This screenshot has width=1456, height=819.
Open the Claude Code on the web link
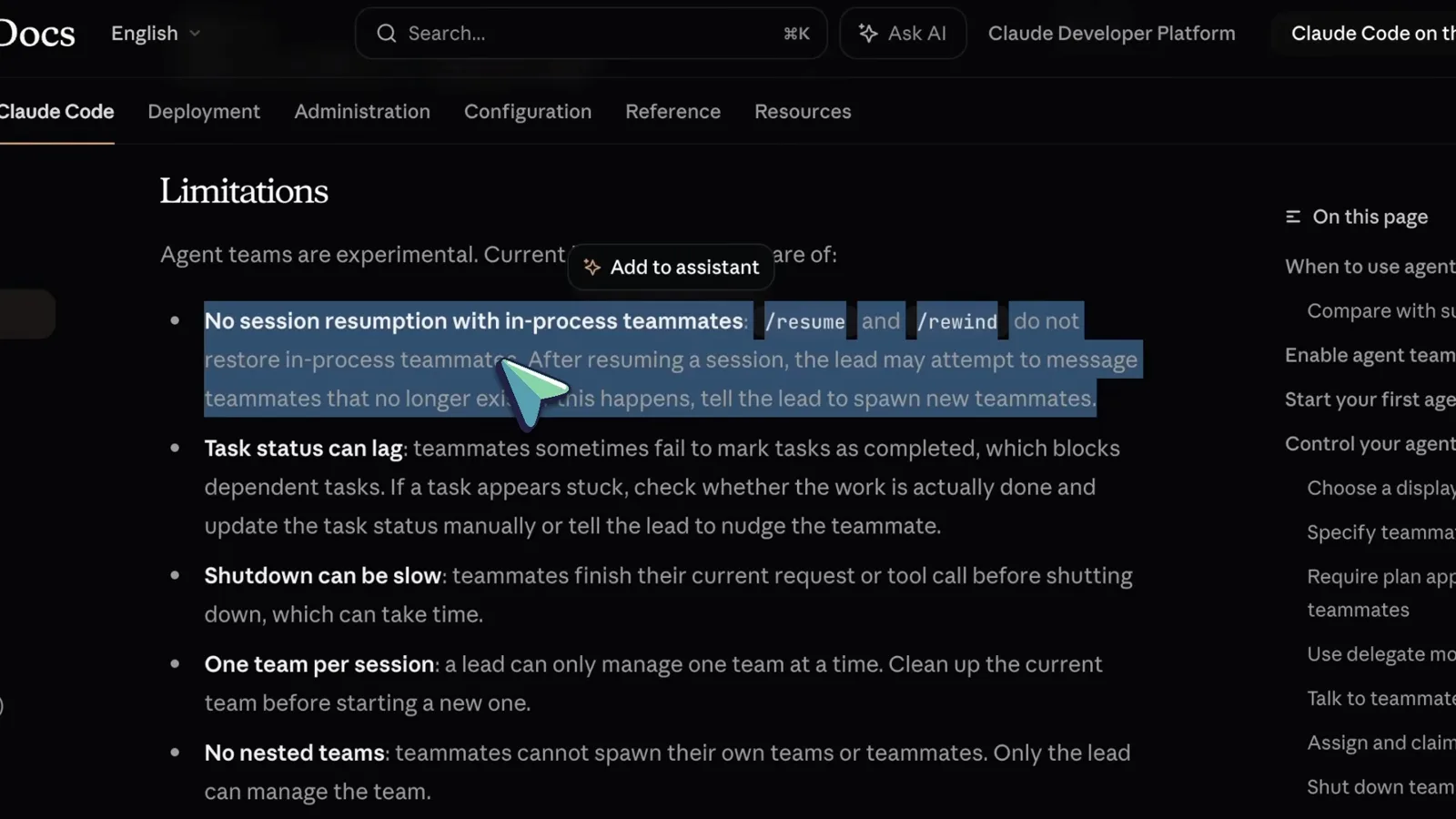click(x=1373, y=34)
